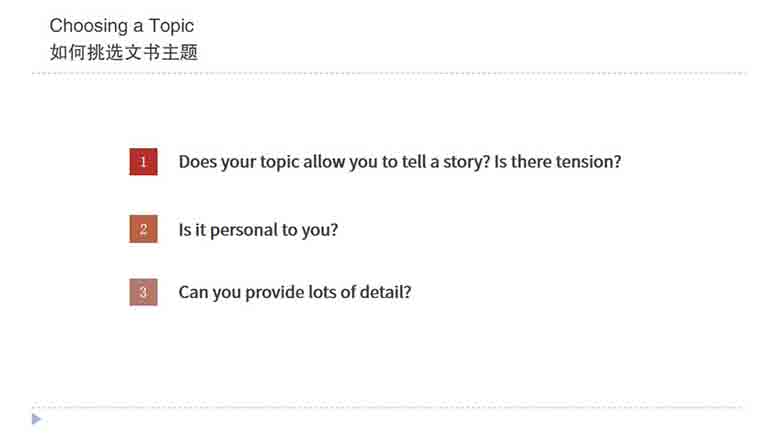This screenshot has width=776, height=440.
Task: Click the dotted divider below the title
Action: tap(389, 73)
